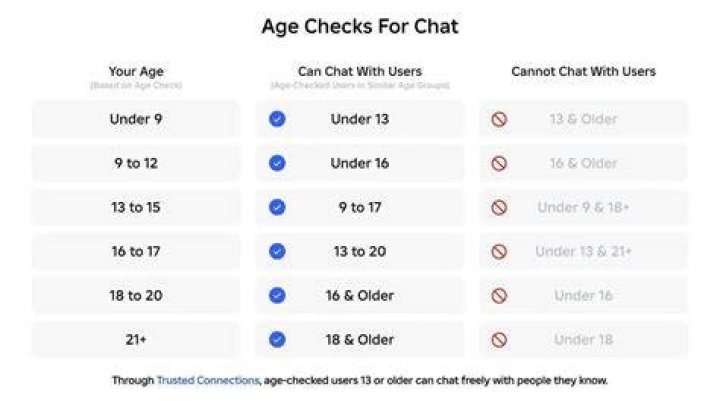Select the 16 to 17 age row

(136, 251)
